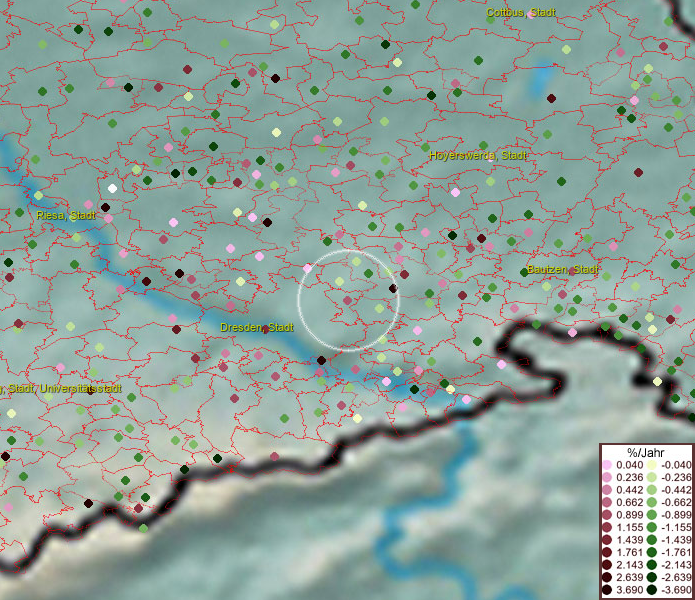Click the 0.899 legend color swatch
This screenshot has height=600, width=695.
607,515
